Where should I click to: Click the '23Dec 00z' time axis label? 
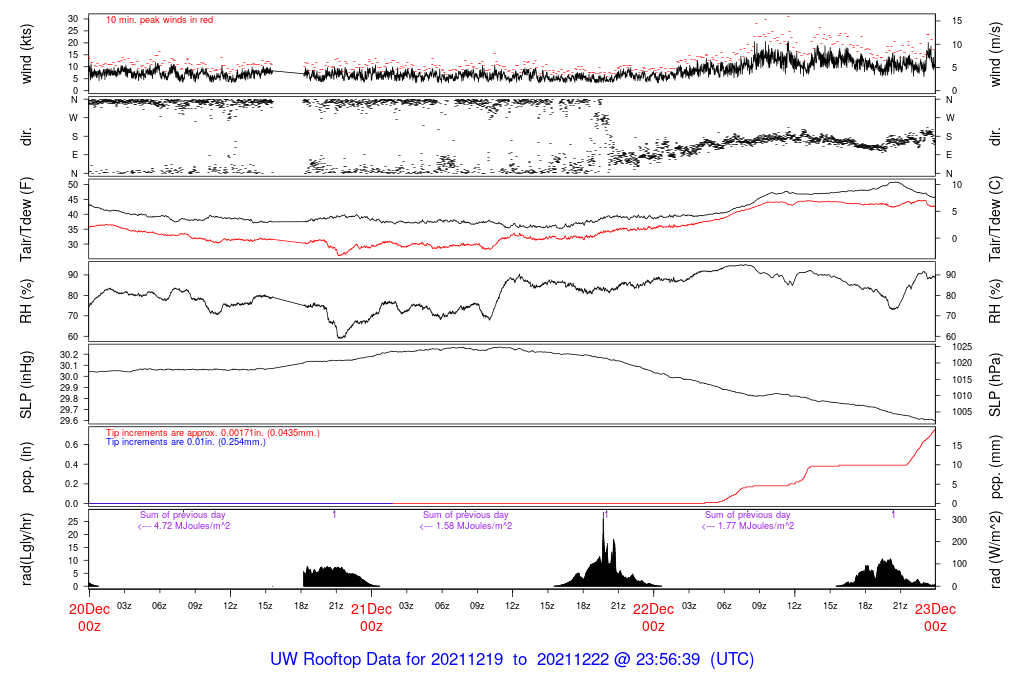pyautogui.click(x=935, y=618)
